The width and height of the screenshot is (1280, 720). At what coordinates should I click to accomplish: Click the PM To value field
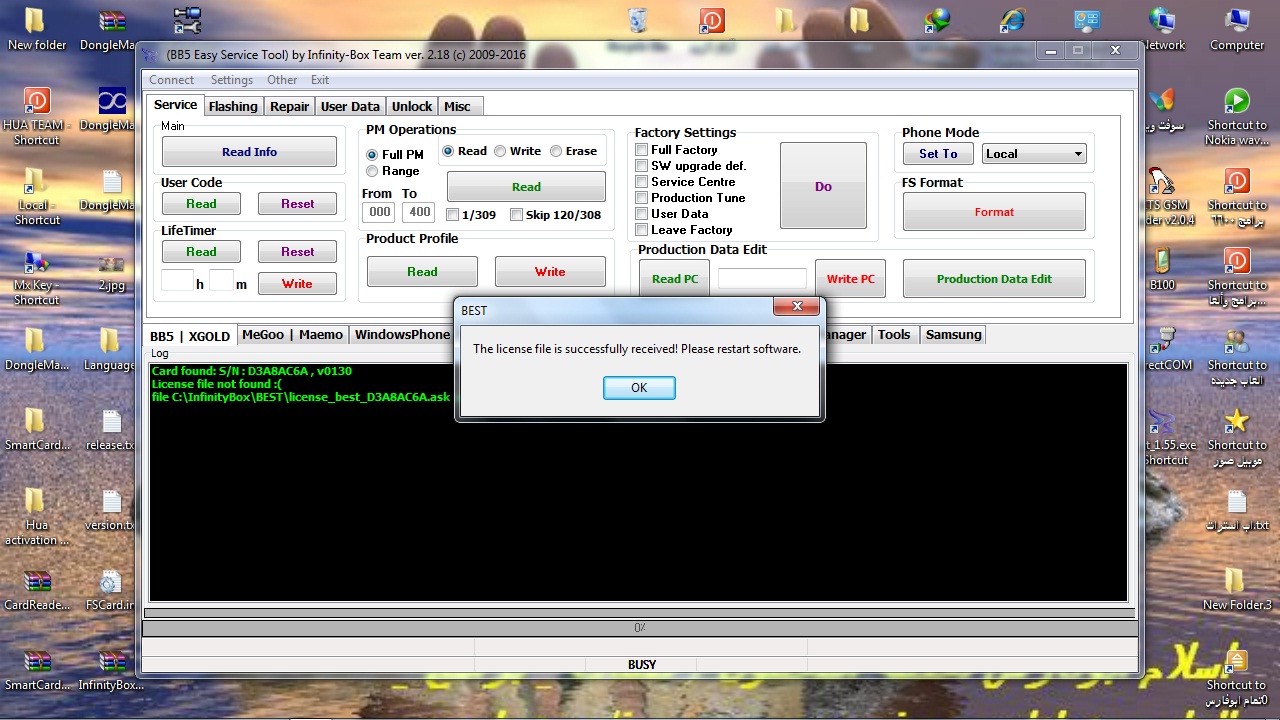point(418,212)
